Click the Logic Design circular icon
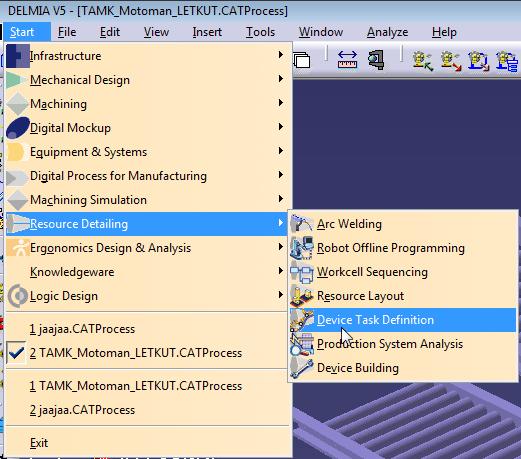 18,296
